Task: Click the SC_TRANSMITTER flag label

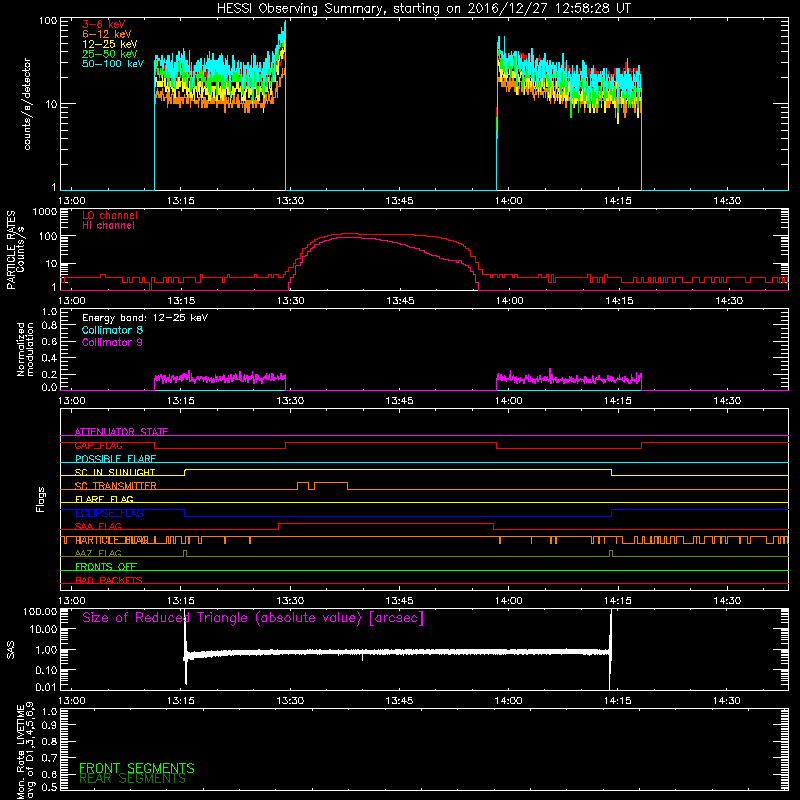Action: [x=115, y=486]
